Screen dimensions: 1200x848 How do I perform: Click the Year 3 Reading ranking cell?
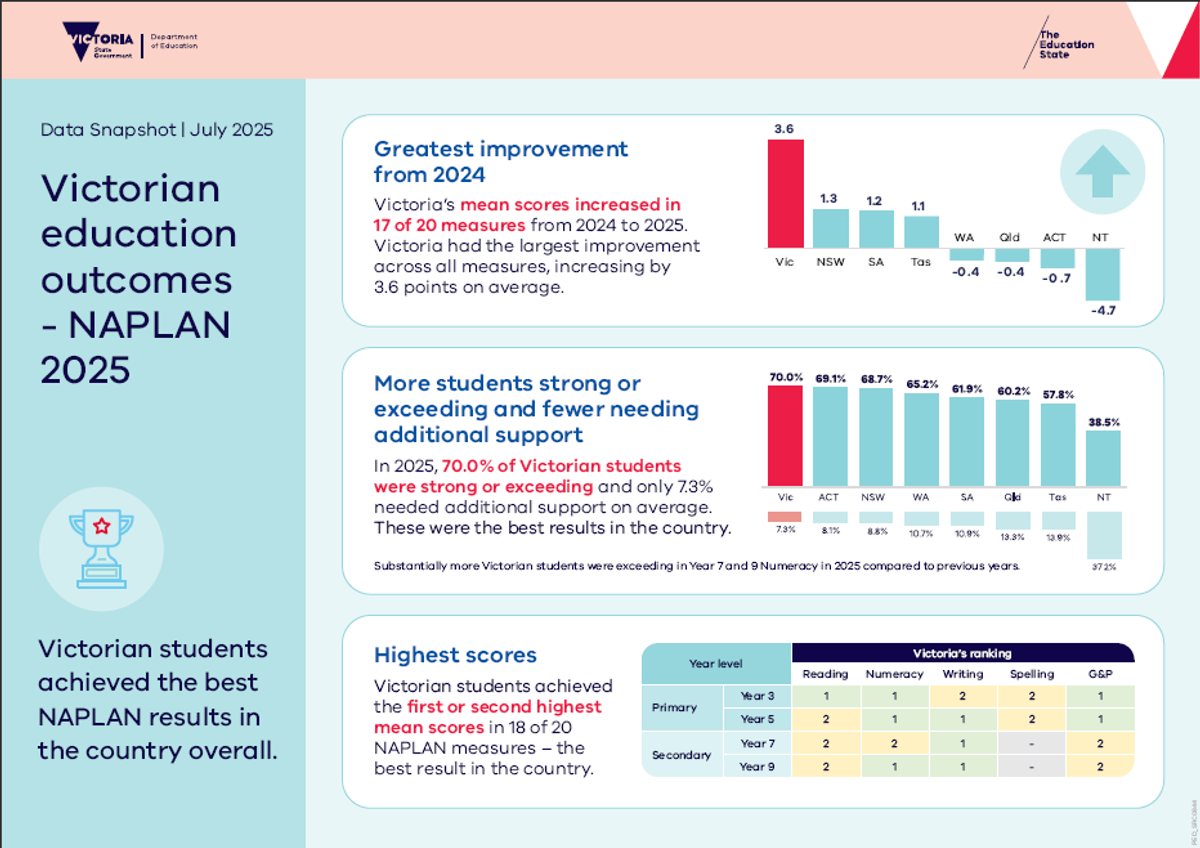tap(825, 696)
